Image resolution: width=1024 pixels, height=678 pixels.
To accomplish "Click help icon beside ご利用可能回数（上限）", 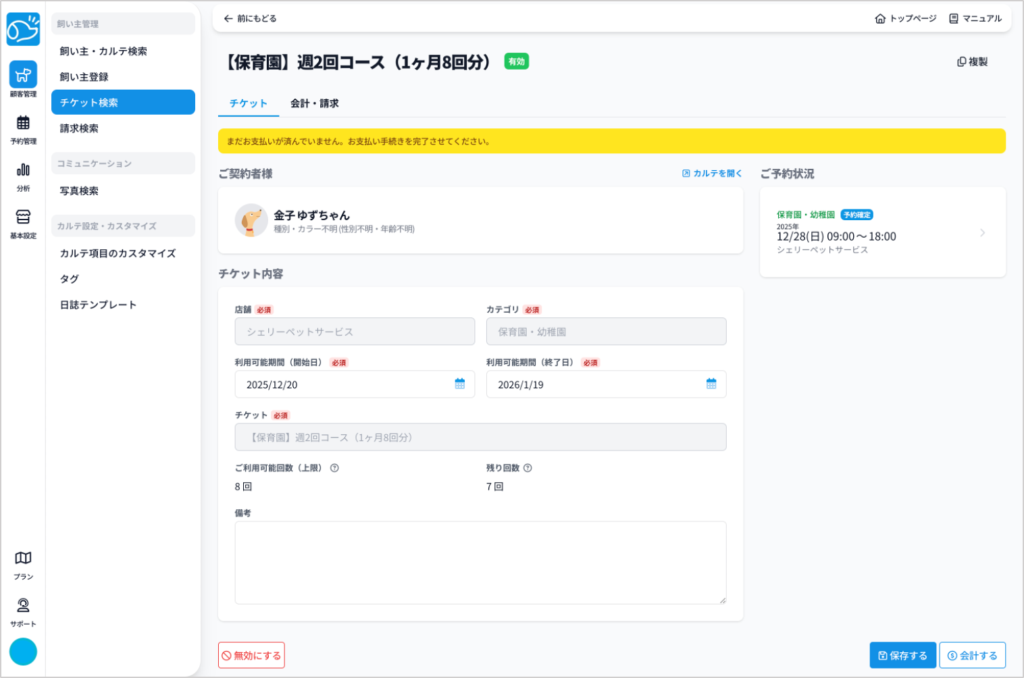I will pos(335,468).
